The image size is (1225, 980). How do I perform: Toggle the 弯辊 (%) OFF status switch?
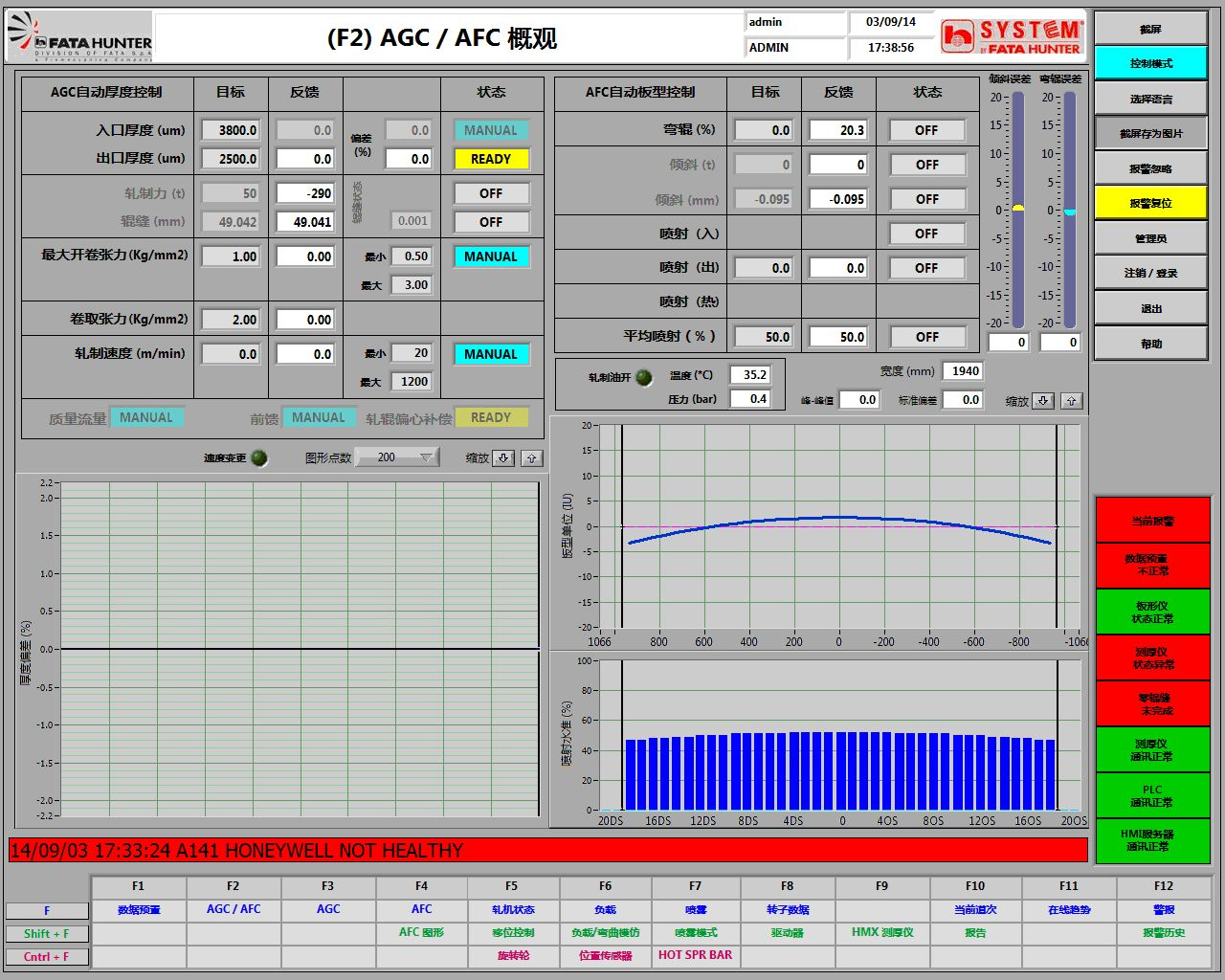[925, 130]
